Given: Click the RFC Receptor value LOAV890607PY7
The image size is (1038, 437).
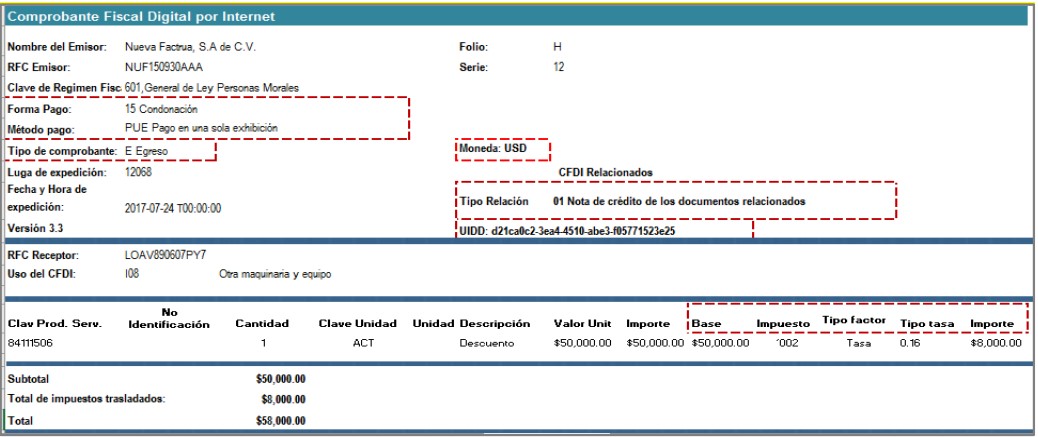Looking at the screenshot, I should (164, 255).
